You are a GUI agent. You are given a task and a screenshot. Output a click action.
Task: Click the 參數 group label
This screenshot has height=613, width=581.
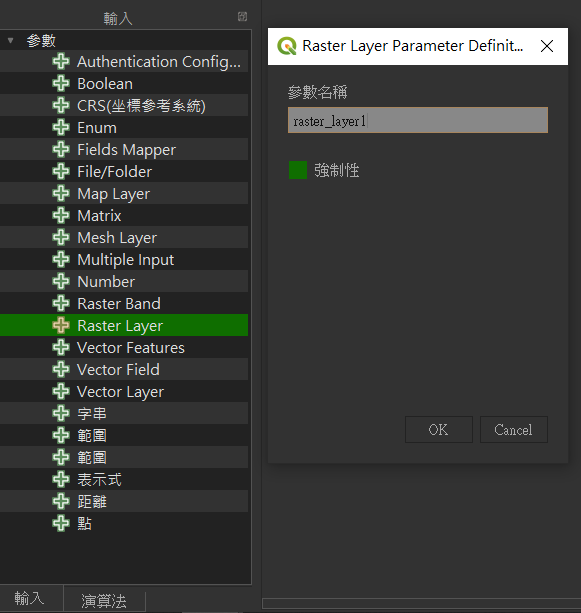coord(41,40)
